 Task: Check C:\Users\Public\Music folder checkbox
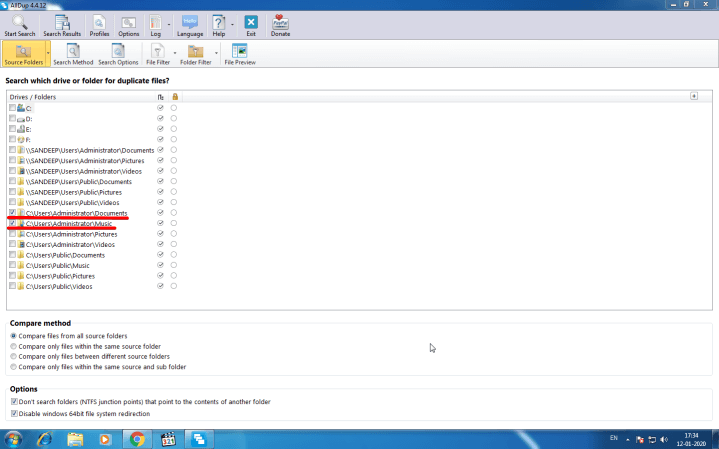click(12, 265)
